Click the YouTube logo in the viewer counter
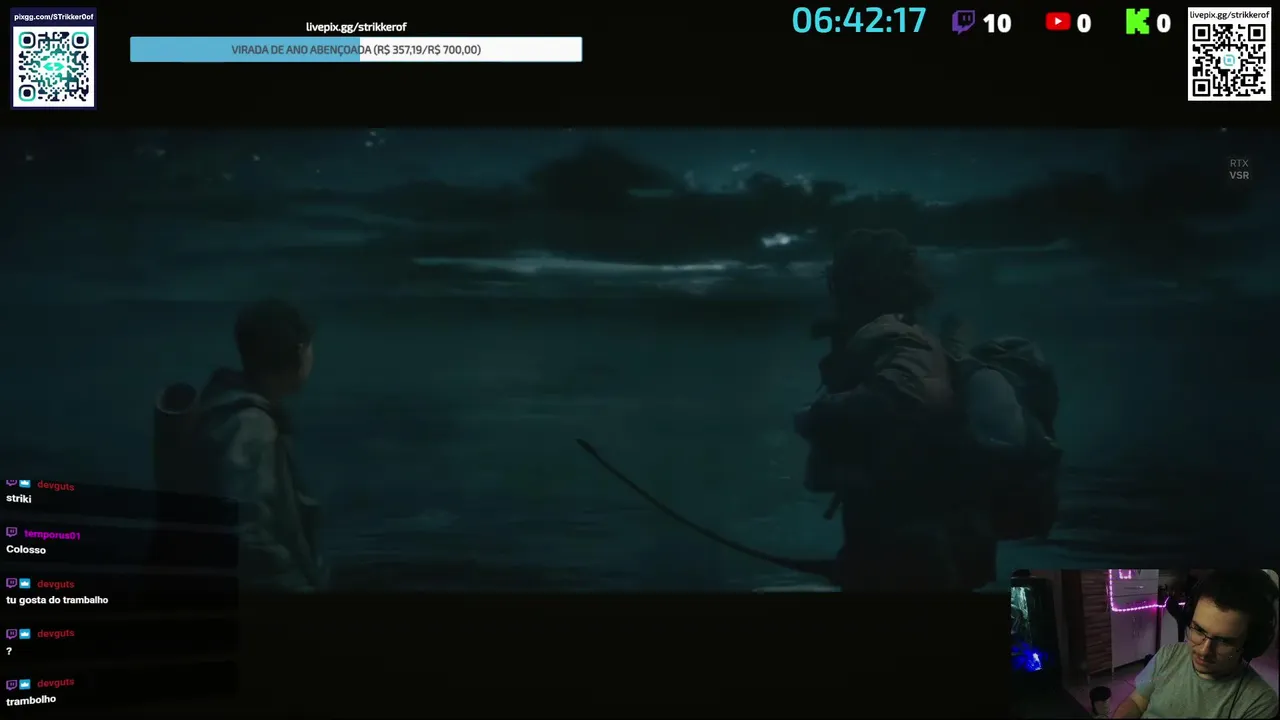Viewport: 1280px width, 720px height. 1057,22
